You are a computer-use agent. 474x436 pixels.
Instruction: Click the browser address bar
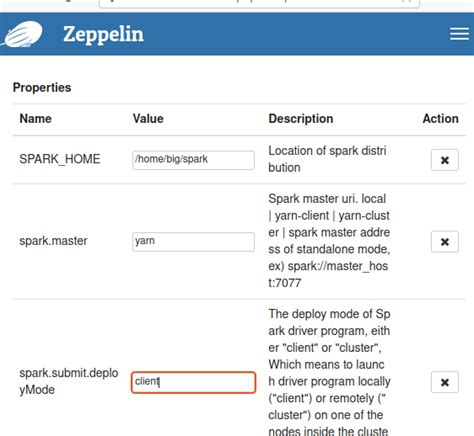[259, 3]
